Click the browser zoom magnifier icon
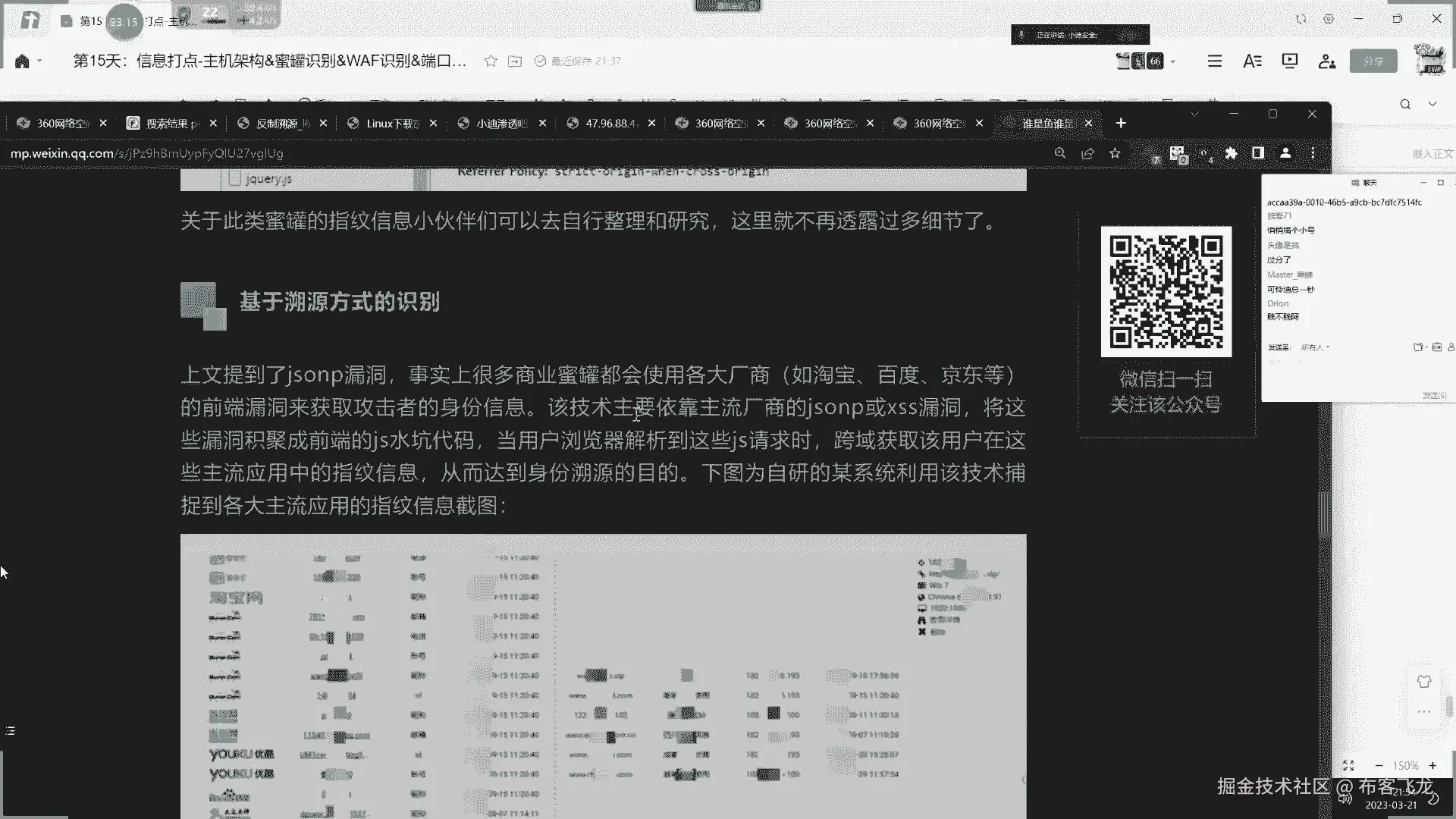 pos(1060,153)
